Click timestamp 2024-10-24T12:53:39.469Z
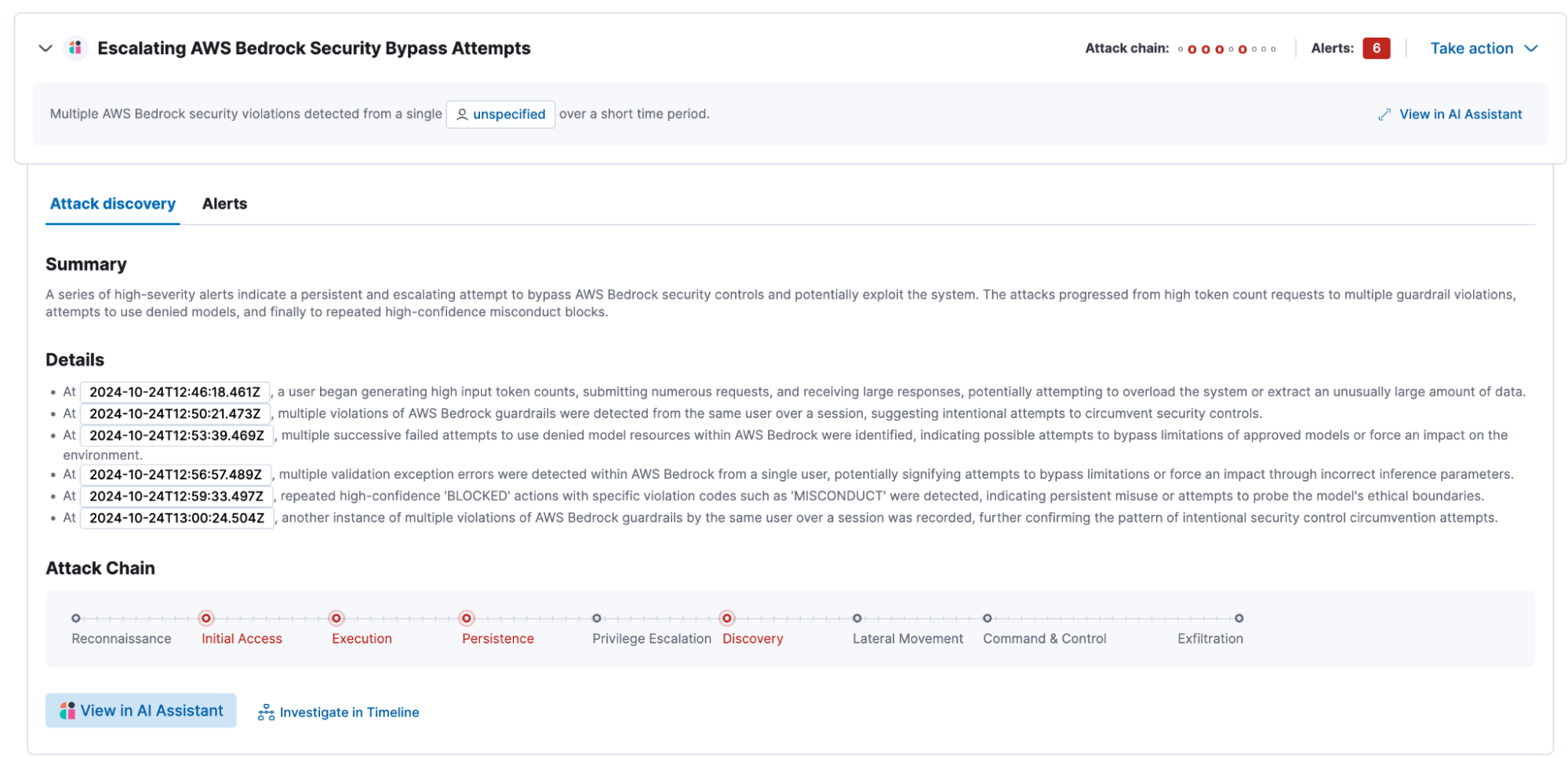The height and width of the screenshot is (758, 1568). coord(176,435)
